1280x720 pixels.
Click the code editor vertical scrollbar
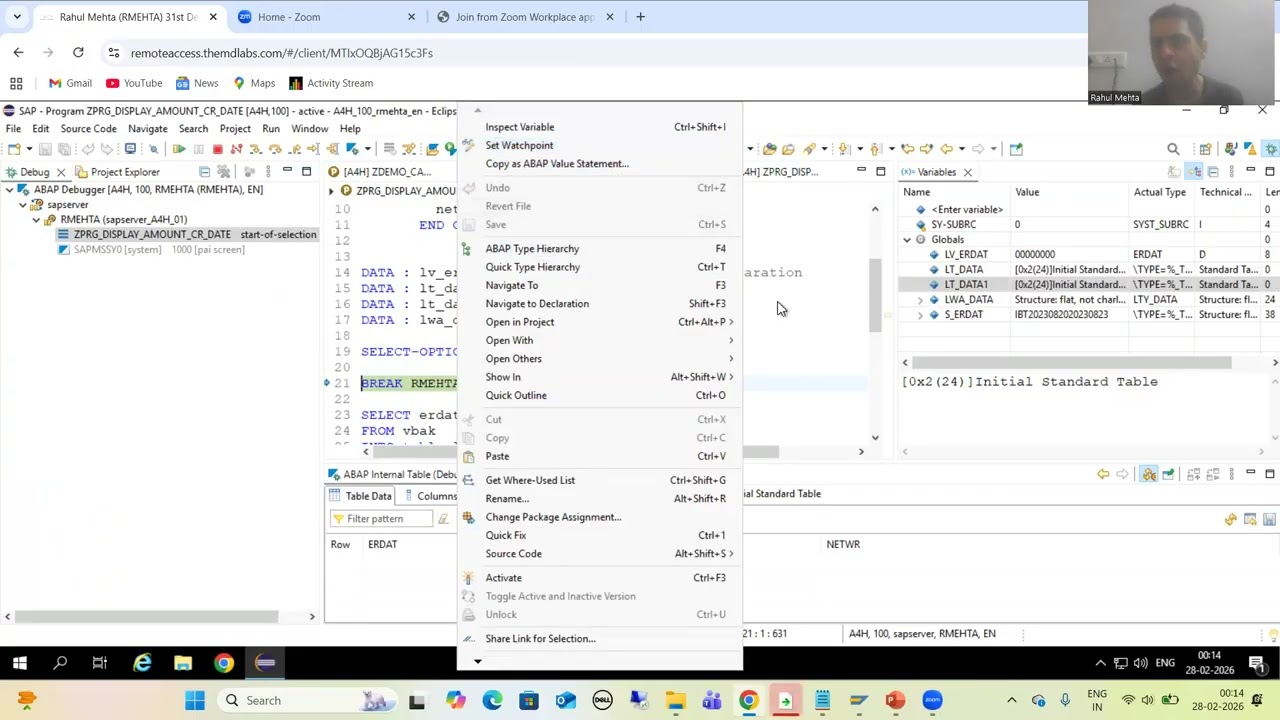[x=875, y=295]
